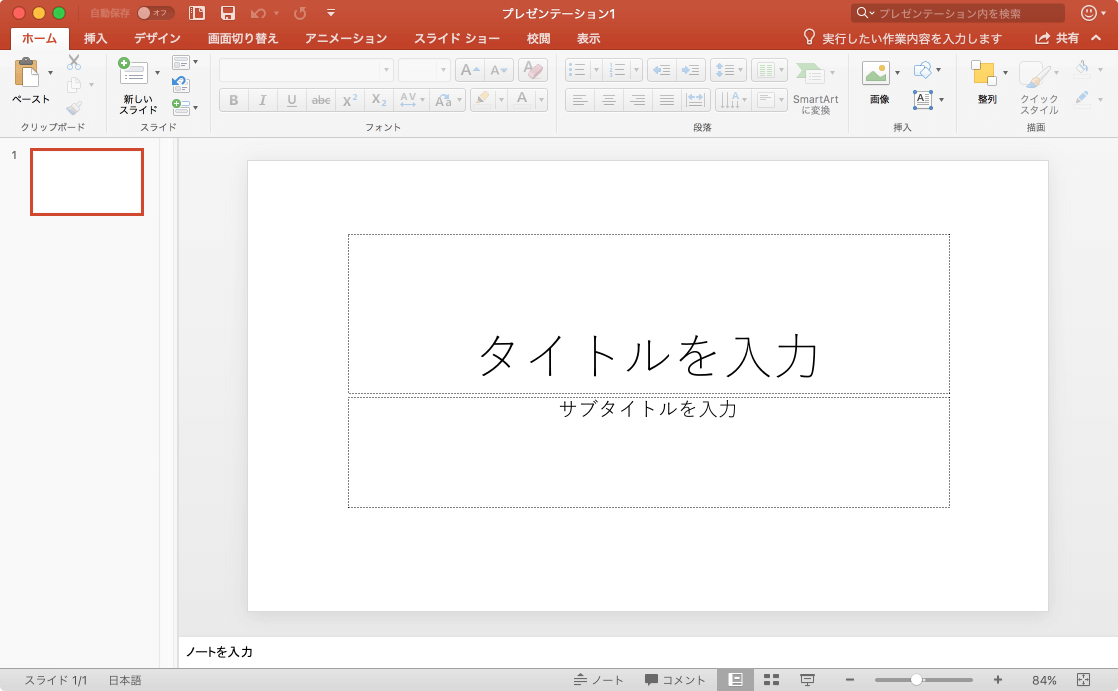1118x691 pixels.
Task: Insert a new slide with the New Slide icon
Action: [133, 73]
